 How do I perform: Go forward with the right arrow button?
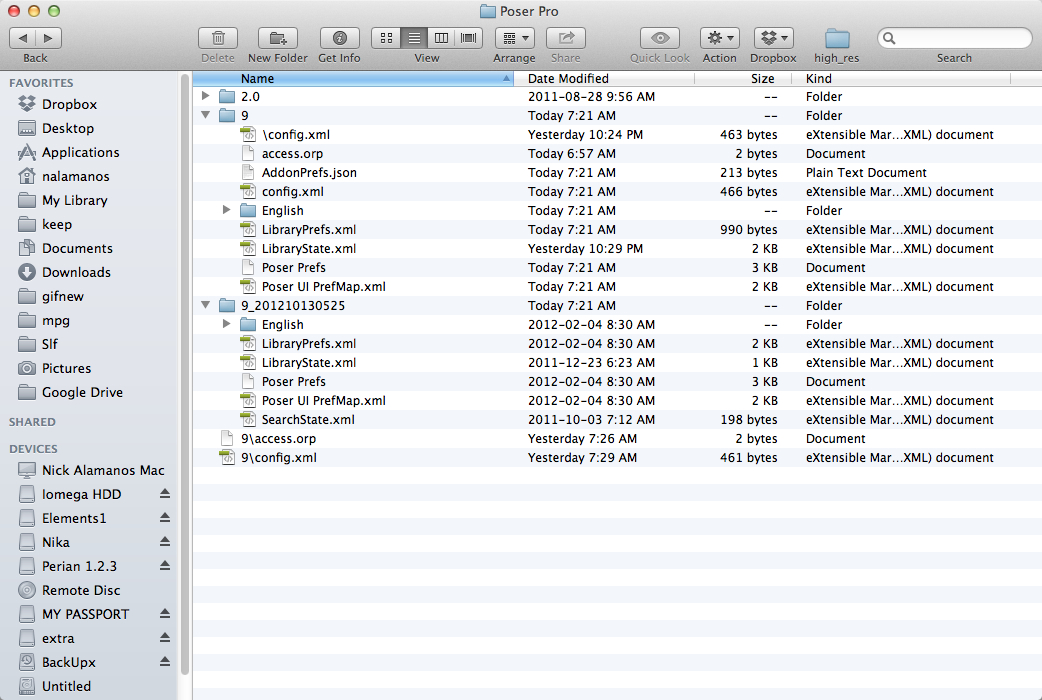49,38
